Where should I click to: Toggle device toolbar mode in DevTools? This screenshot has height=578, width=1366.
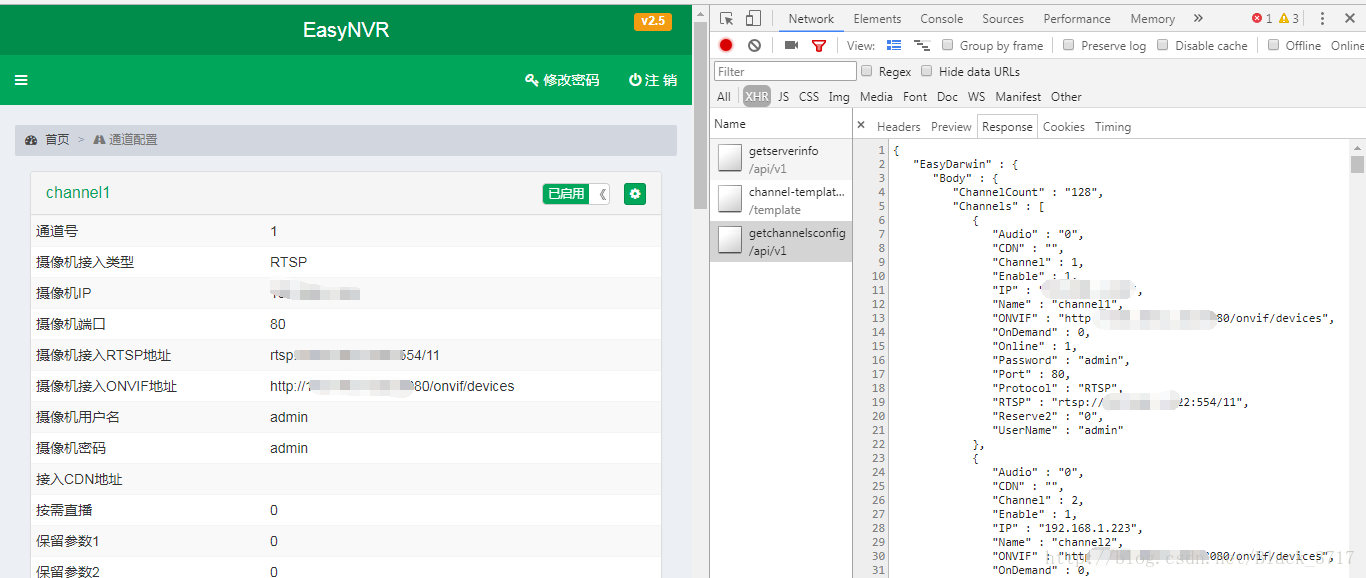coord(753,18)
